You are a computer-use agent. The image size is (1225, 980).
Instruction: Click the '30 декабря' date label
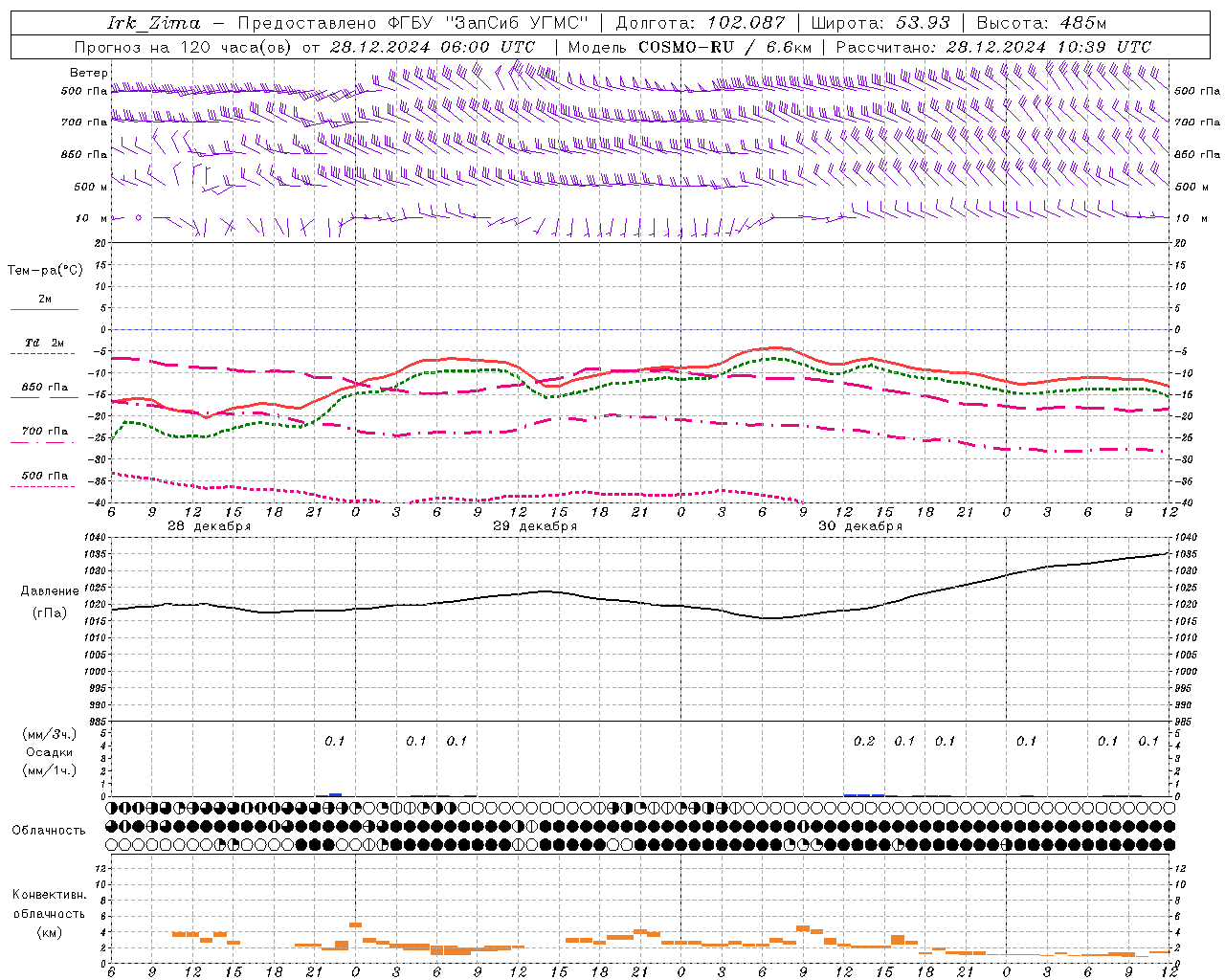tap(859, 526)
